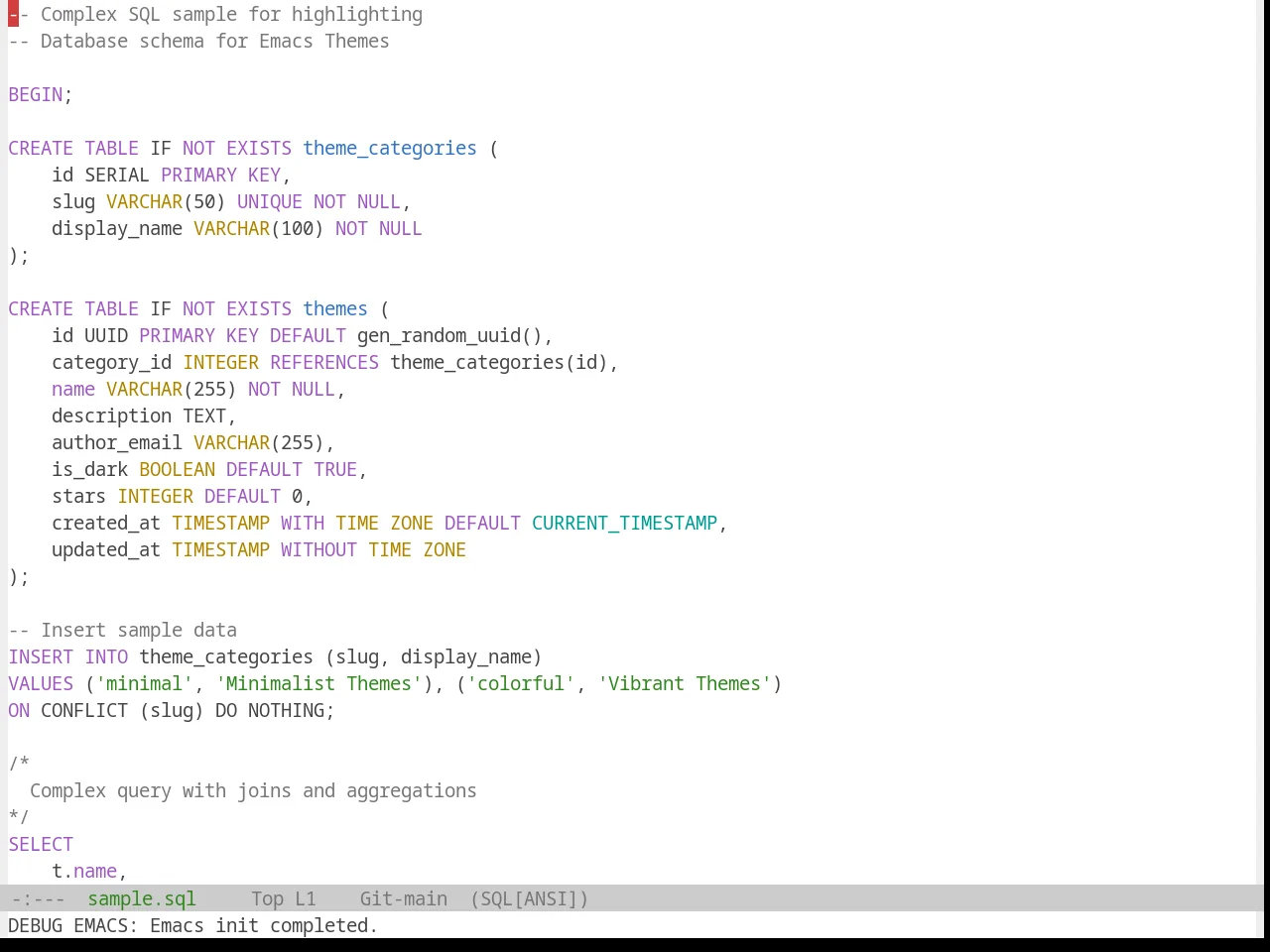Screen dimensions: 1270x952
Task: Click DO NOTHING text
Action: click(270, 711)
